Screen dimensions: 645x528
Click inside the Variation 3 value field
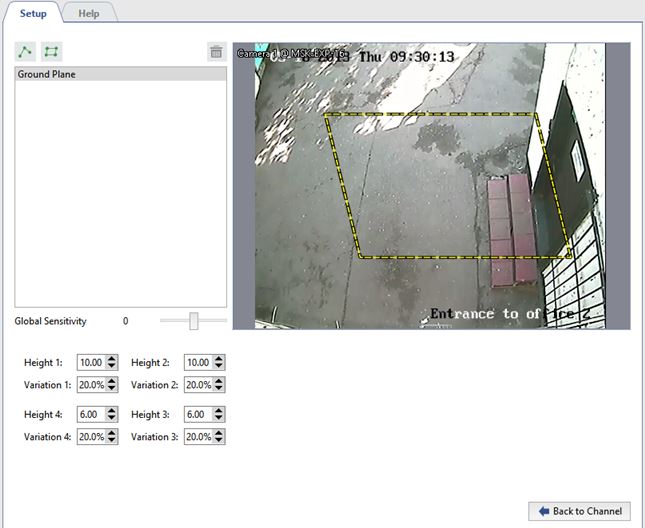coord(198,437)
